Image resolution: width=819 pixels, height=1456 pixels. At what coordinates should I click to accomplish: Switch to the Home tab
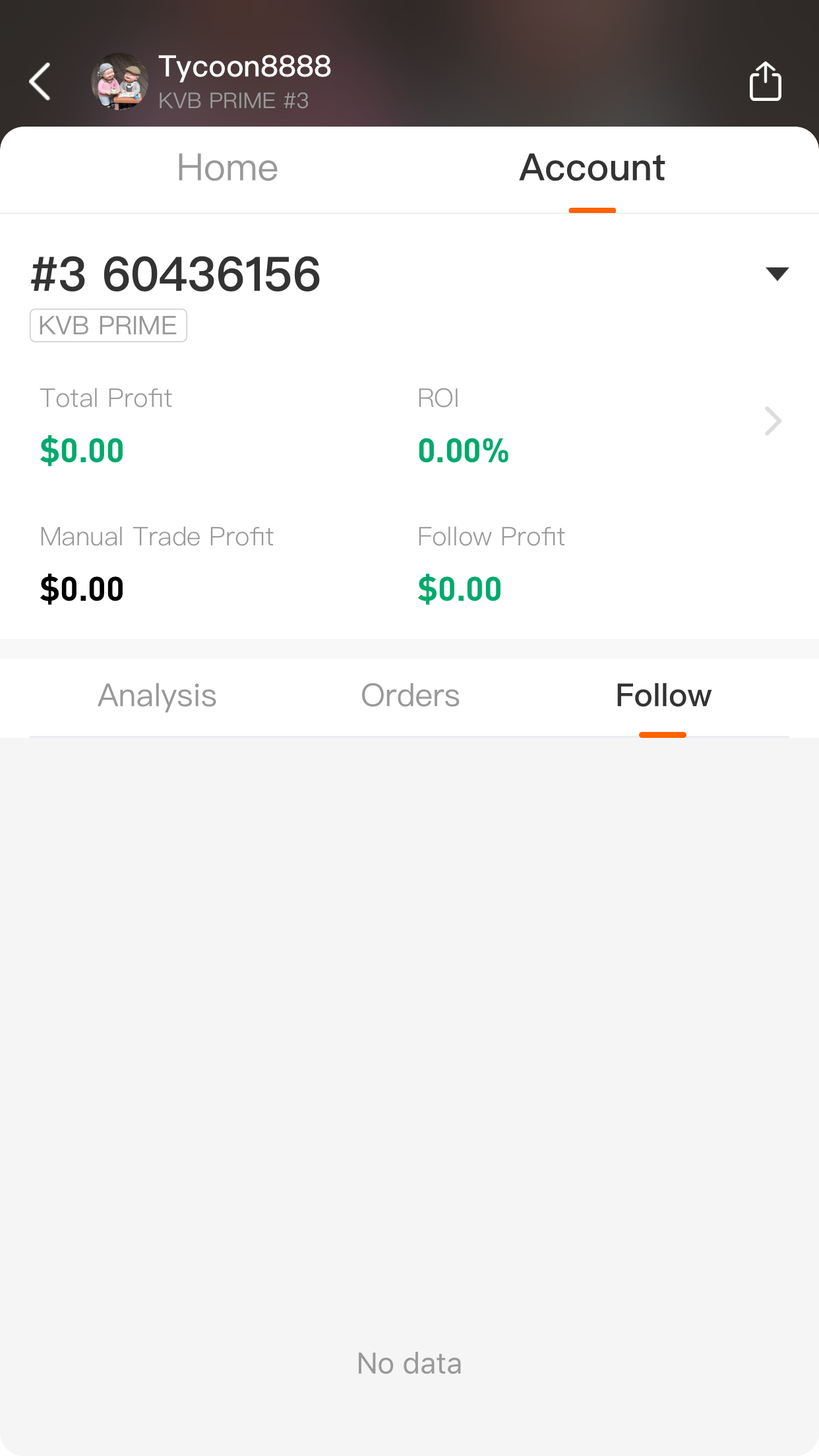click(228, 167)
